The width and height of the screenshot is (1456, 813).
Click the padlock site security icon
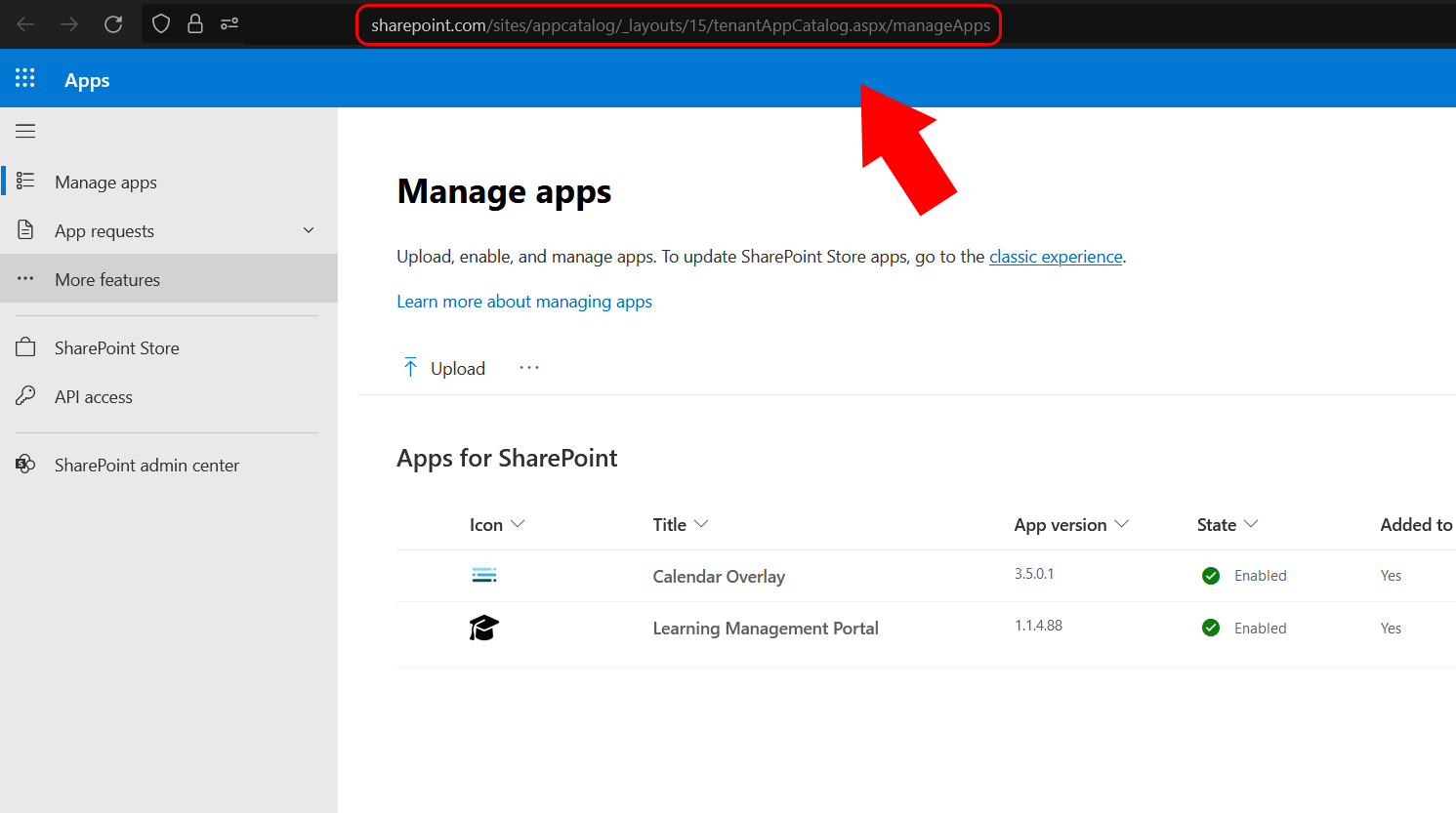tap(195, 23)
